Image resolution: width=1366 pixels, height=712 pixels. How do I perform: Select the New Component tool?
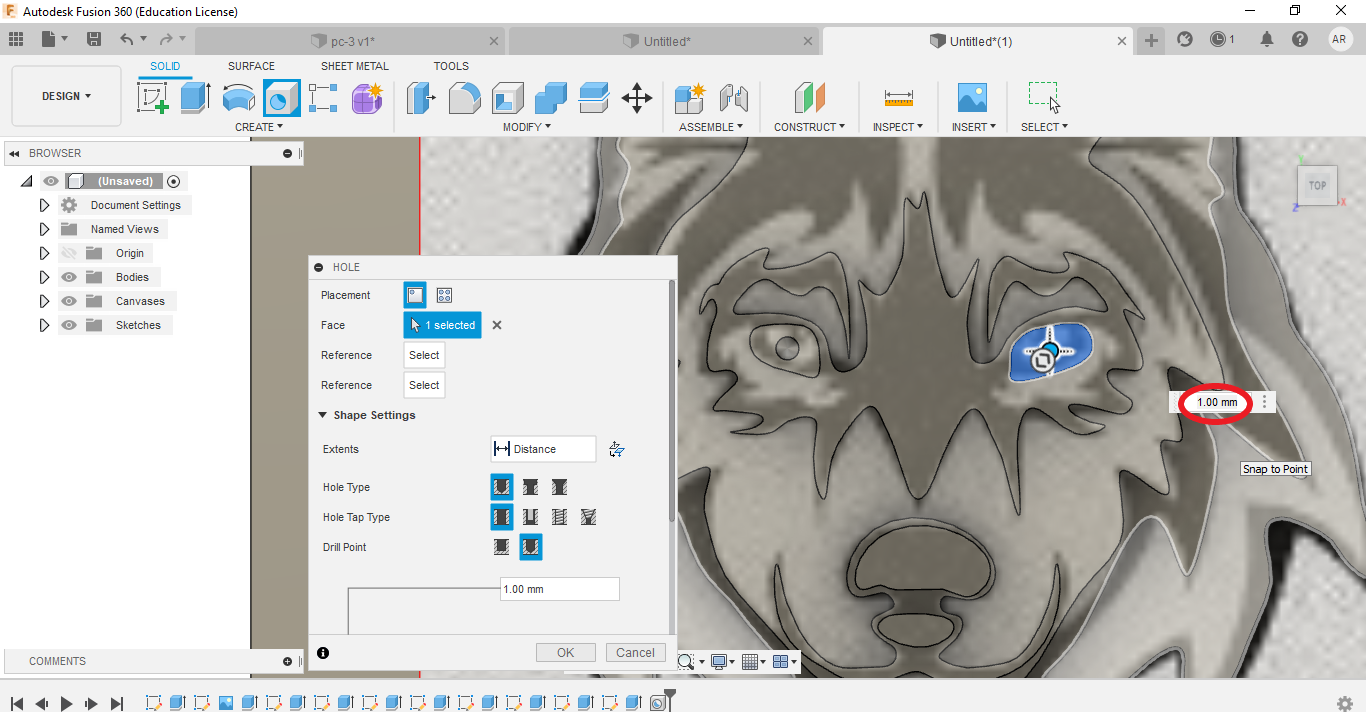[690, 98]
